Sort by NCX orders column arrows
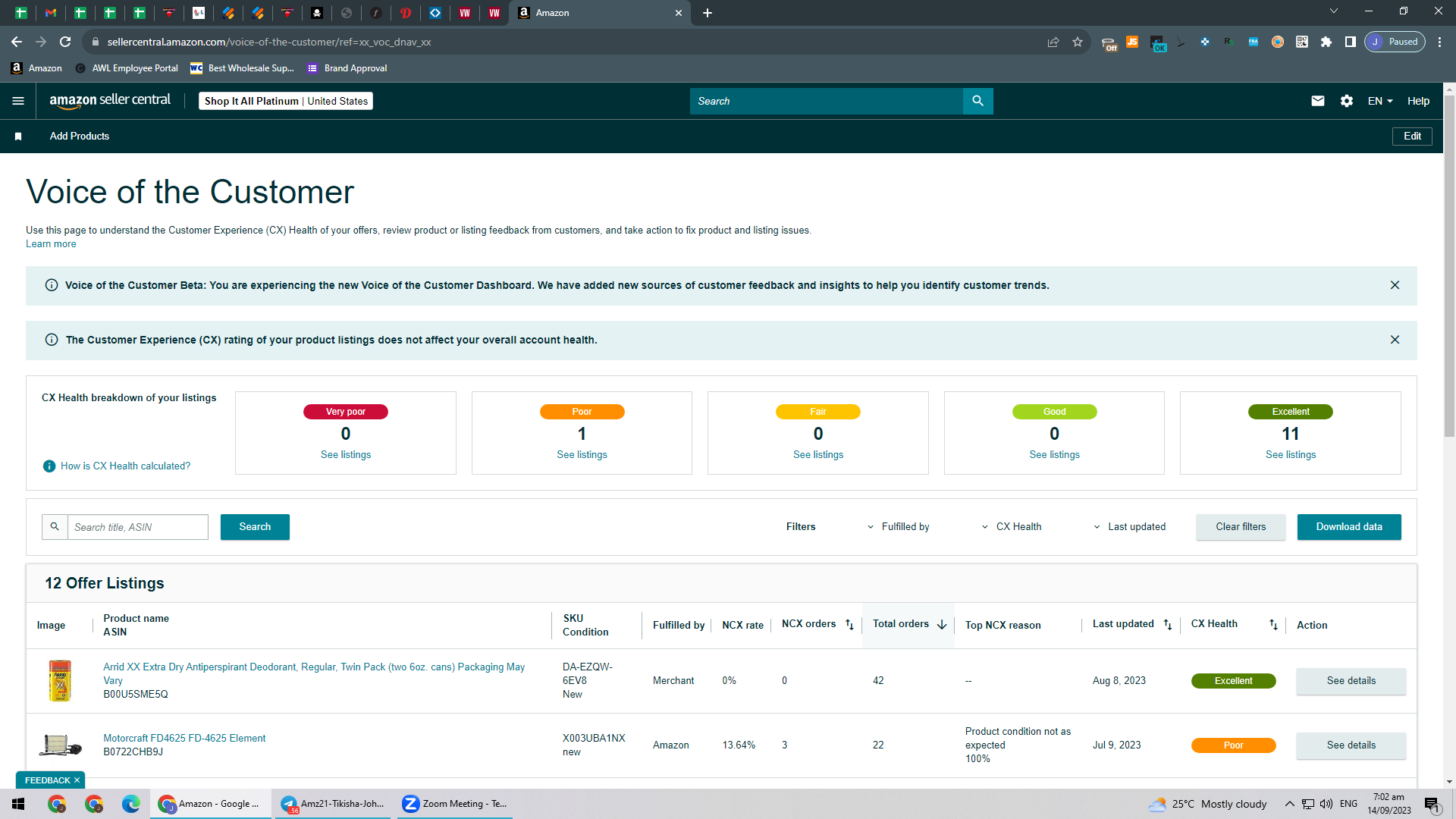 tap(849, 625)
